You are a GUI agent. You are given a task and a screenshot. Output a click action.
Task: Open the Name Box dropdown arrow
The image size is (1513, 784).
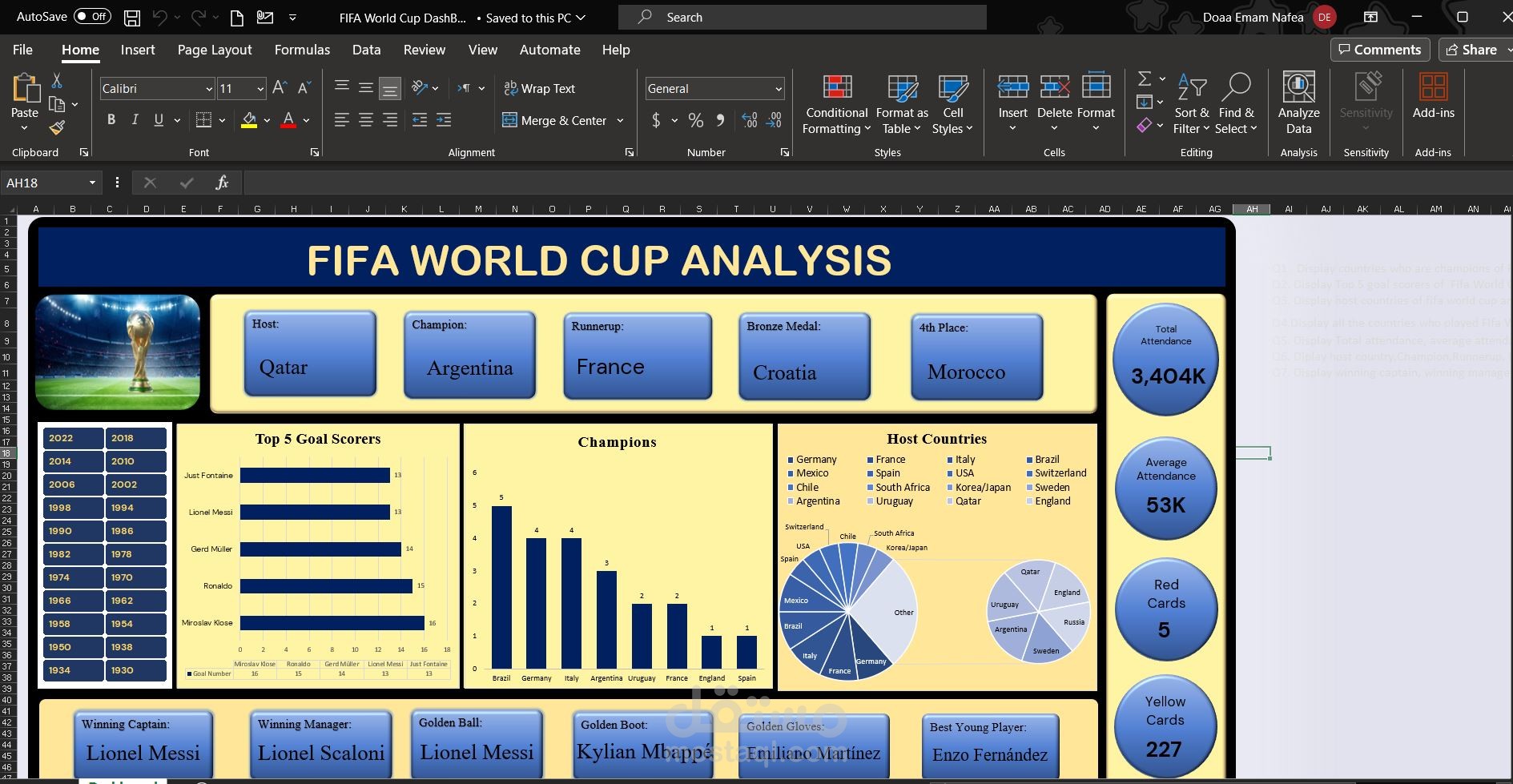pyautogui.click(x=92, y=183)
